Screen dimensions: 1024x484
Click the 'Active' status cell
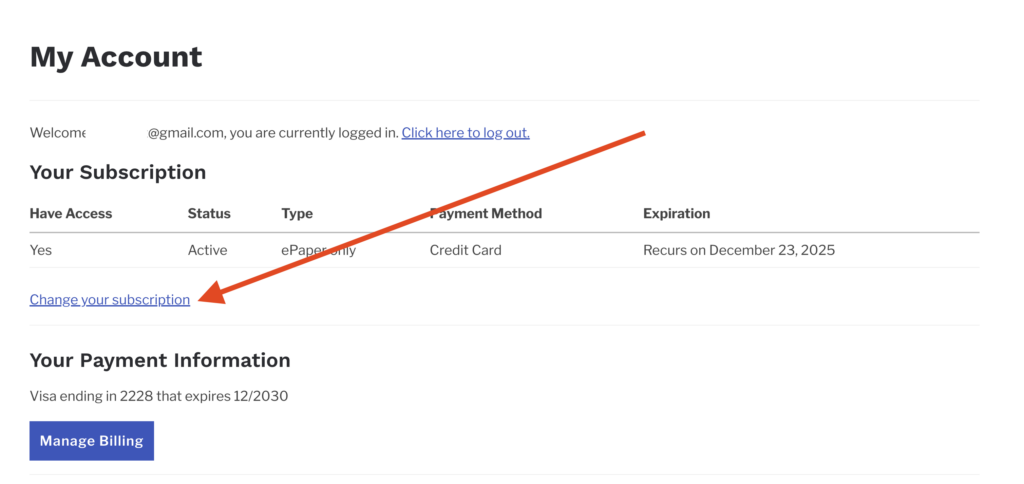click(x=207, y=250)
